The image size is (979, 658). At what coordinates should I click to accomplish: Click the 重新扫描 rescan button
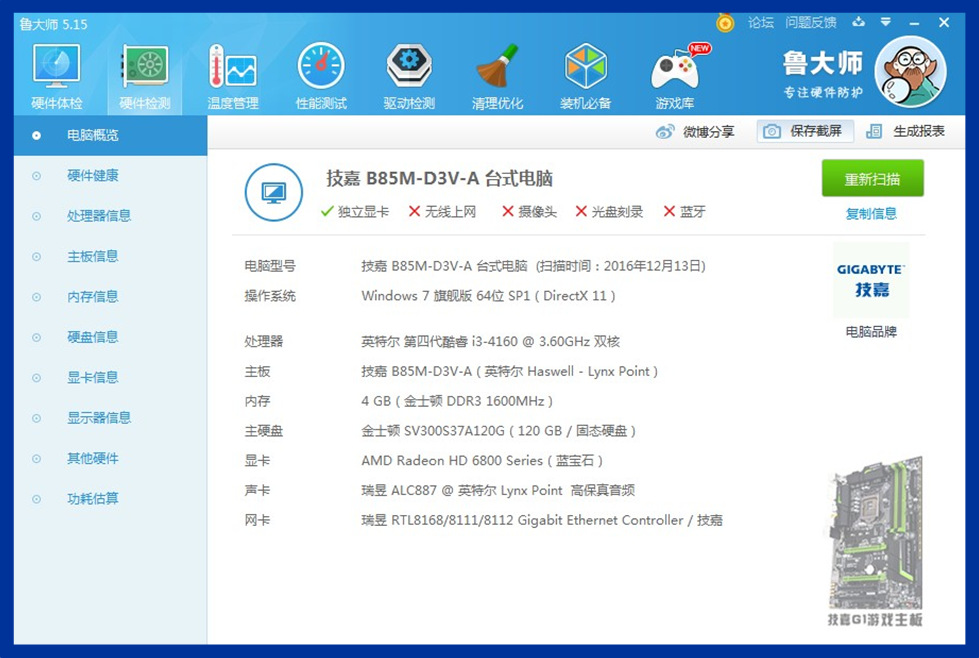point(872,179)
